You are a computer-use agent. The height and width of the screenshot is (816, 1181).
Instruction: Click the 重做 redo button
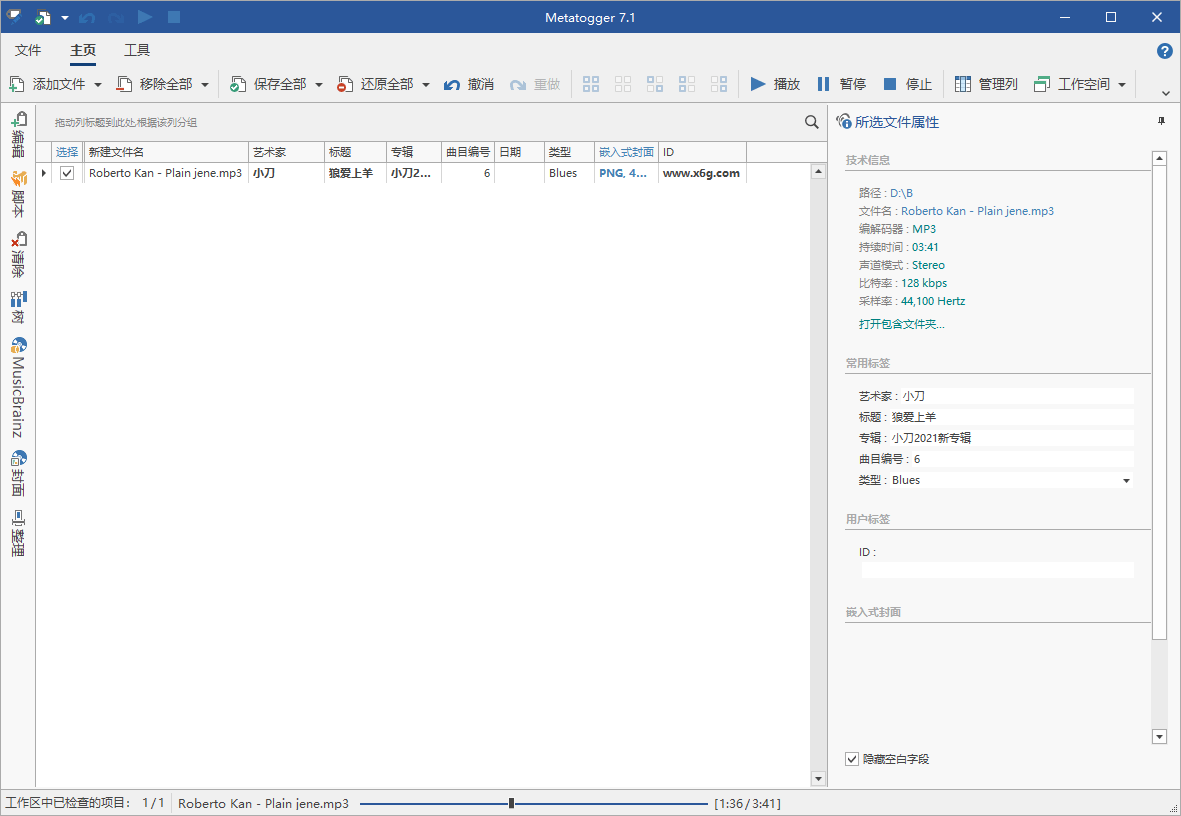[535, 84]
